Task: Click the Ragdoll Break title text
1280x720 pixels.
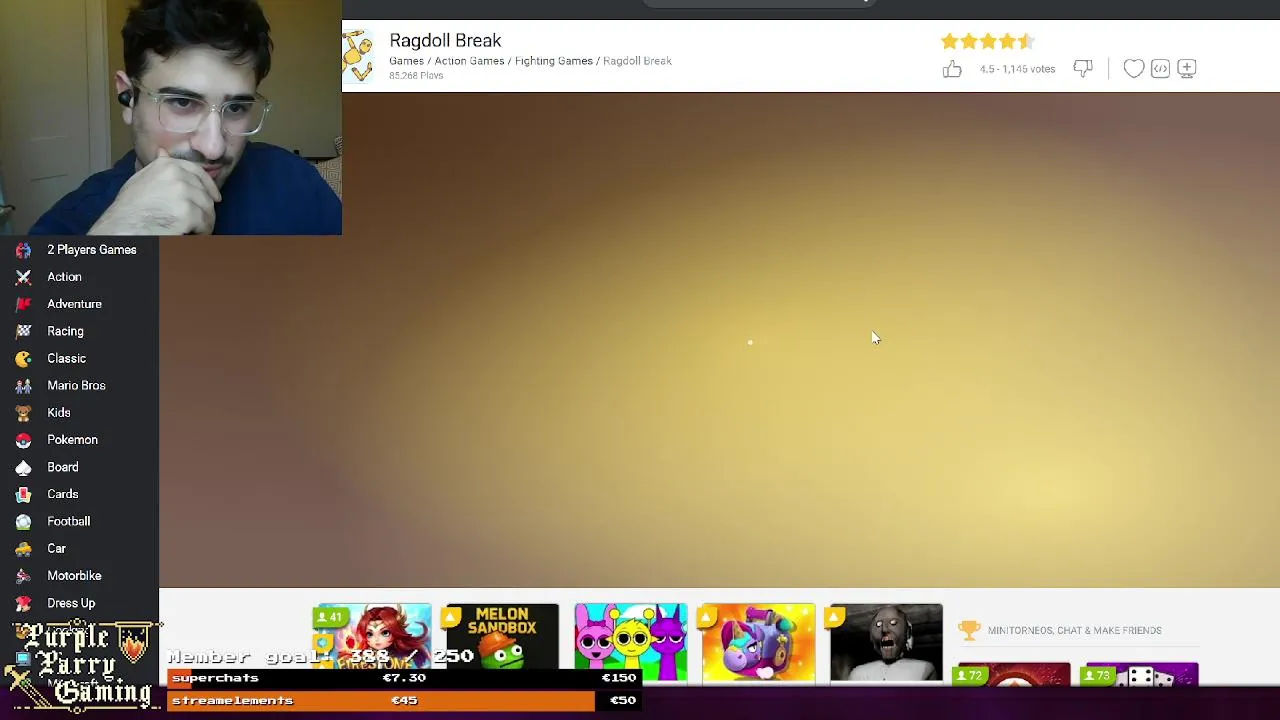Action: [445, 40]
